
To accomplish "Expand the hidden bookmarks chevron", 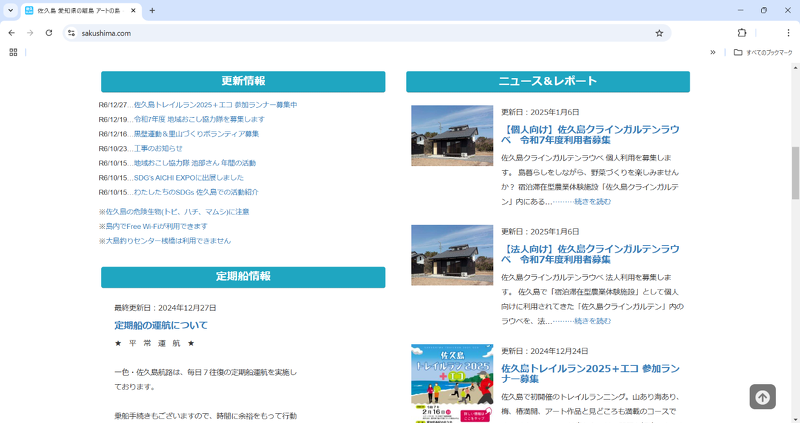I will [713, 52].
